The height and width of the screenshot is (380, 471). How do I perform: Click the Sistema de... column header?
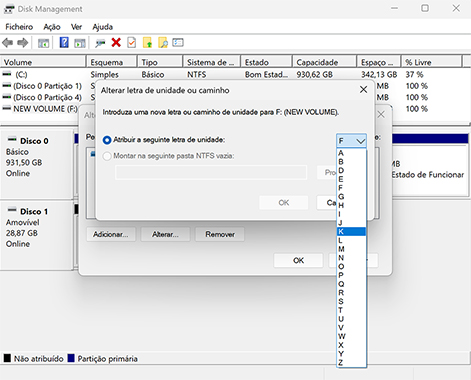(x=211, y=62)
